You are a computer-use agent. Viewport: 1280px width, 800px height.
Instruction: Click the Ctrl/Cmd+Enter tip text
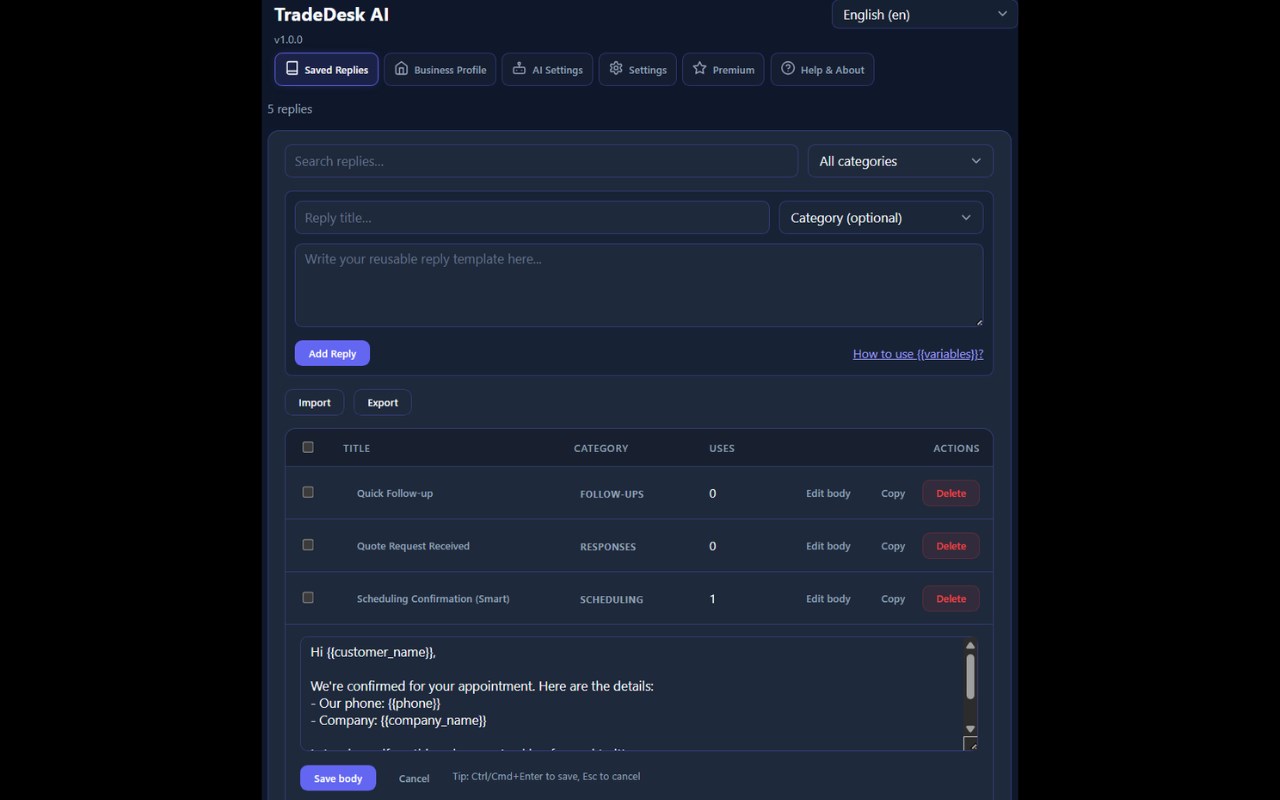[x=546, y=776]
